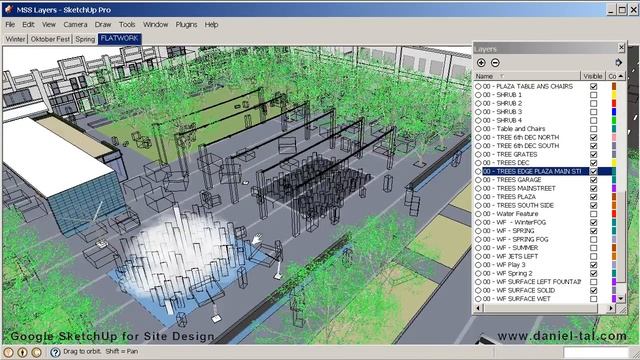This screenshot has height=360, width=640.
Task: Select the WF SURFACE LEFT FOUNTAIN layer name
Action: 532,282
